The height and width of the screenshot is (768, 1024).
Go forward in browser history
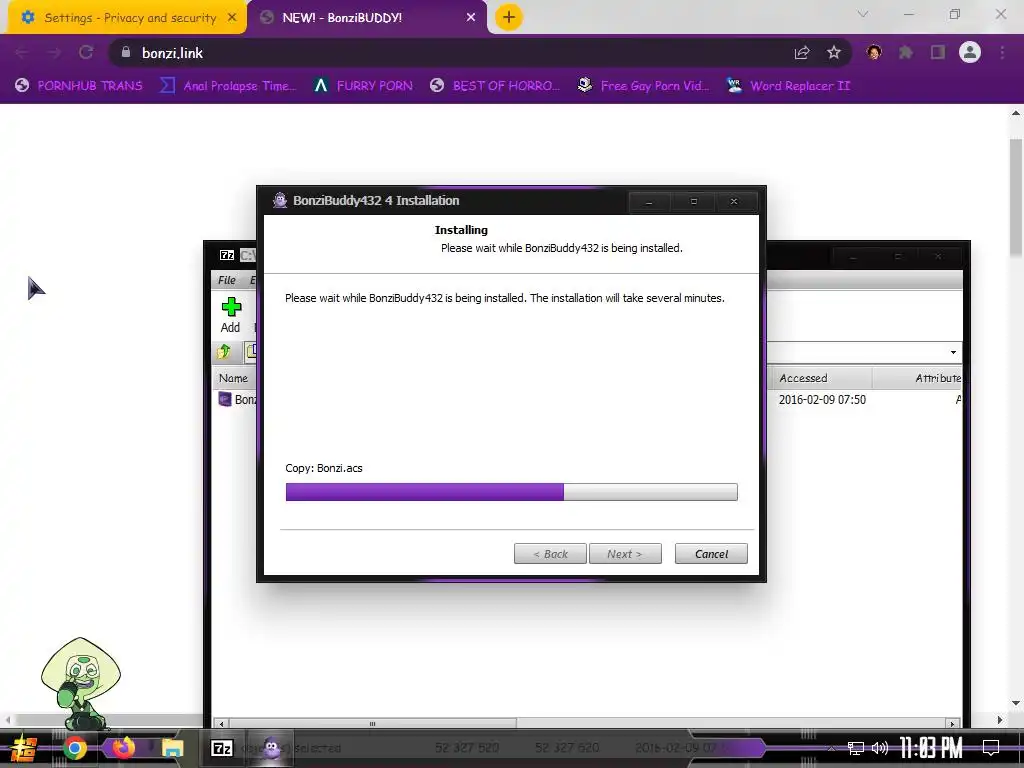click(54, 53)
